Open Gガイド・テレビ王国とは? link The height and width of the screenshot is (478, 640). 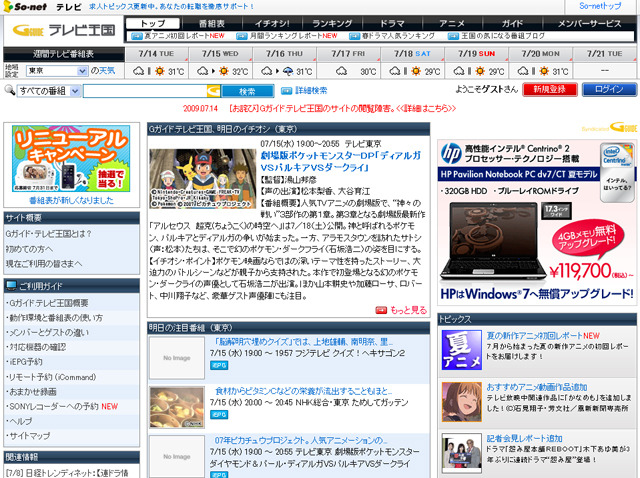tap(49, 234)
